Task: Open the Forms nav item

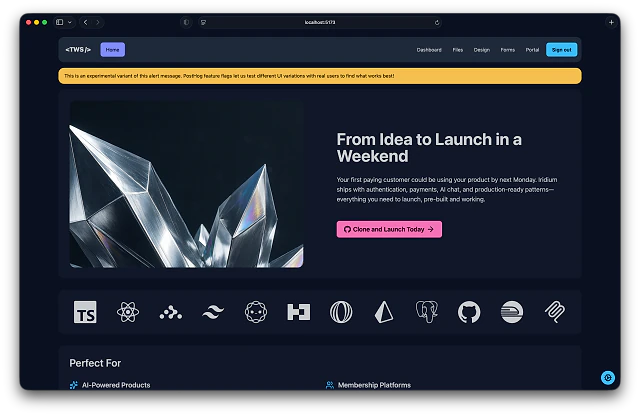Action: coord(508,50)
